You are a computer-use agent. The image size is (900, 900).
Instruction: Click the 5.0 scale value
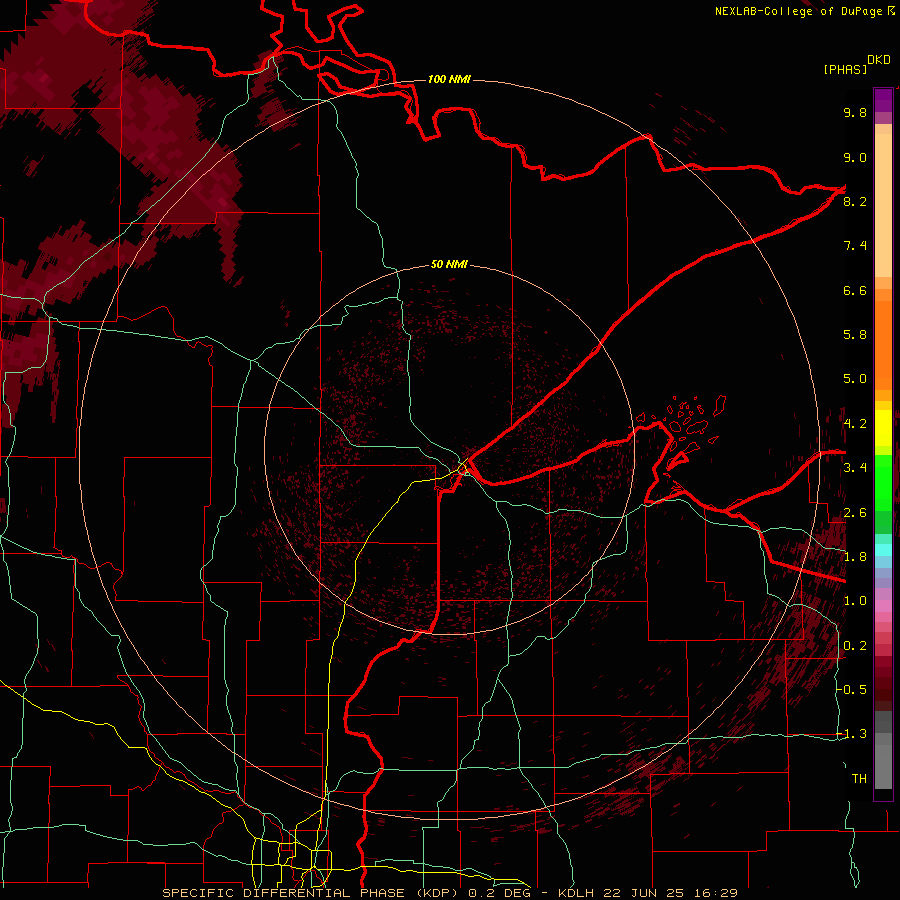point(855,379)
